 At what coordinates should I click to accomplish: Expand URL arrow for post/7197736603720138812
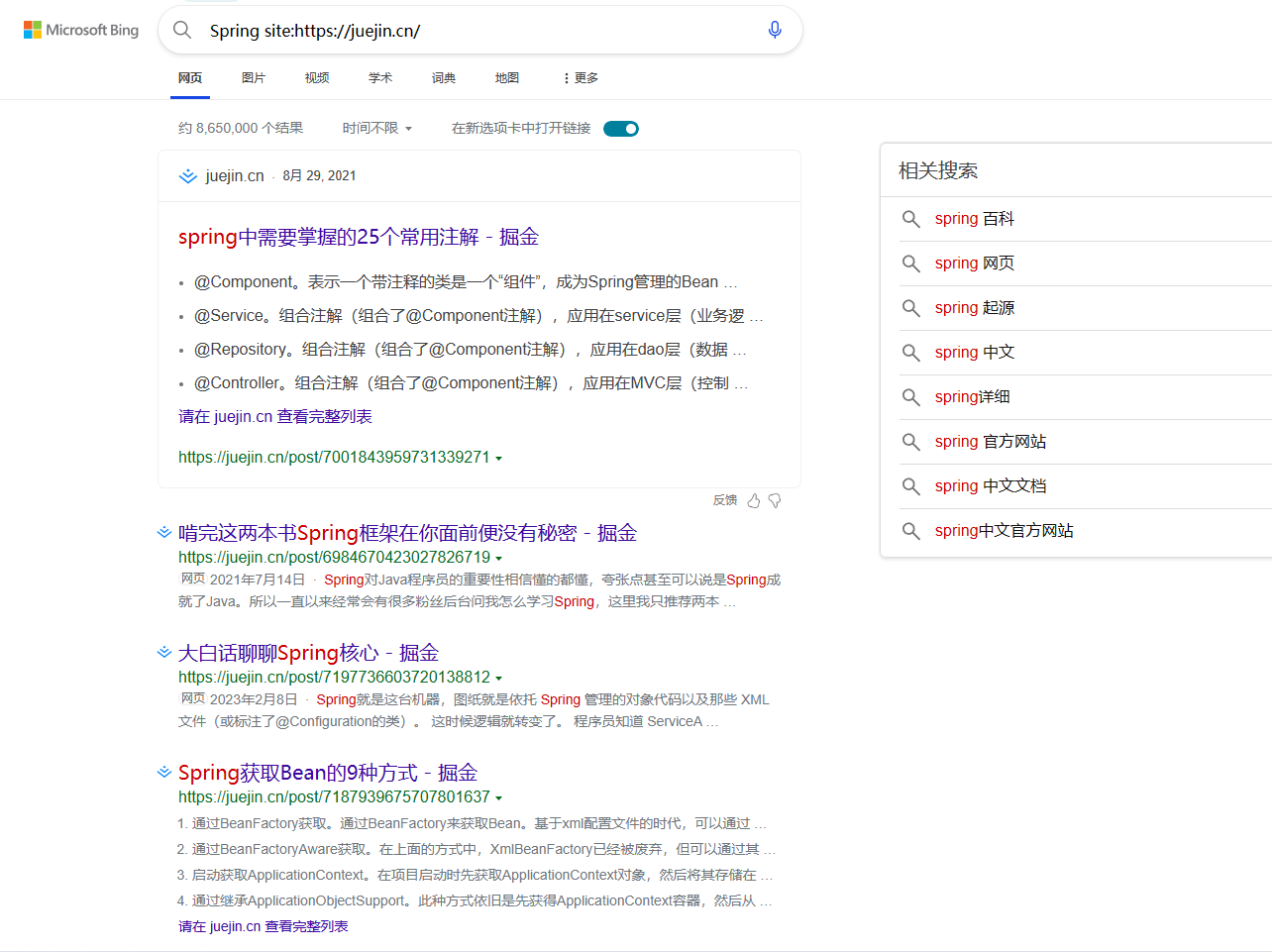[x=498, y=678]
